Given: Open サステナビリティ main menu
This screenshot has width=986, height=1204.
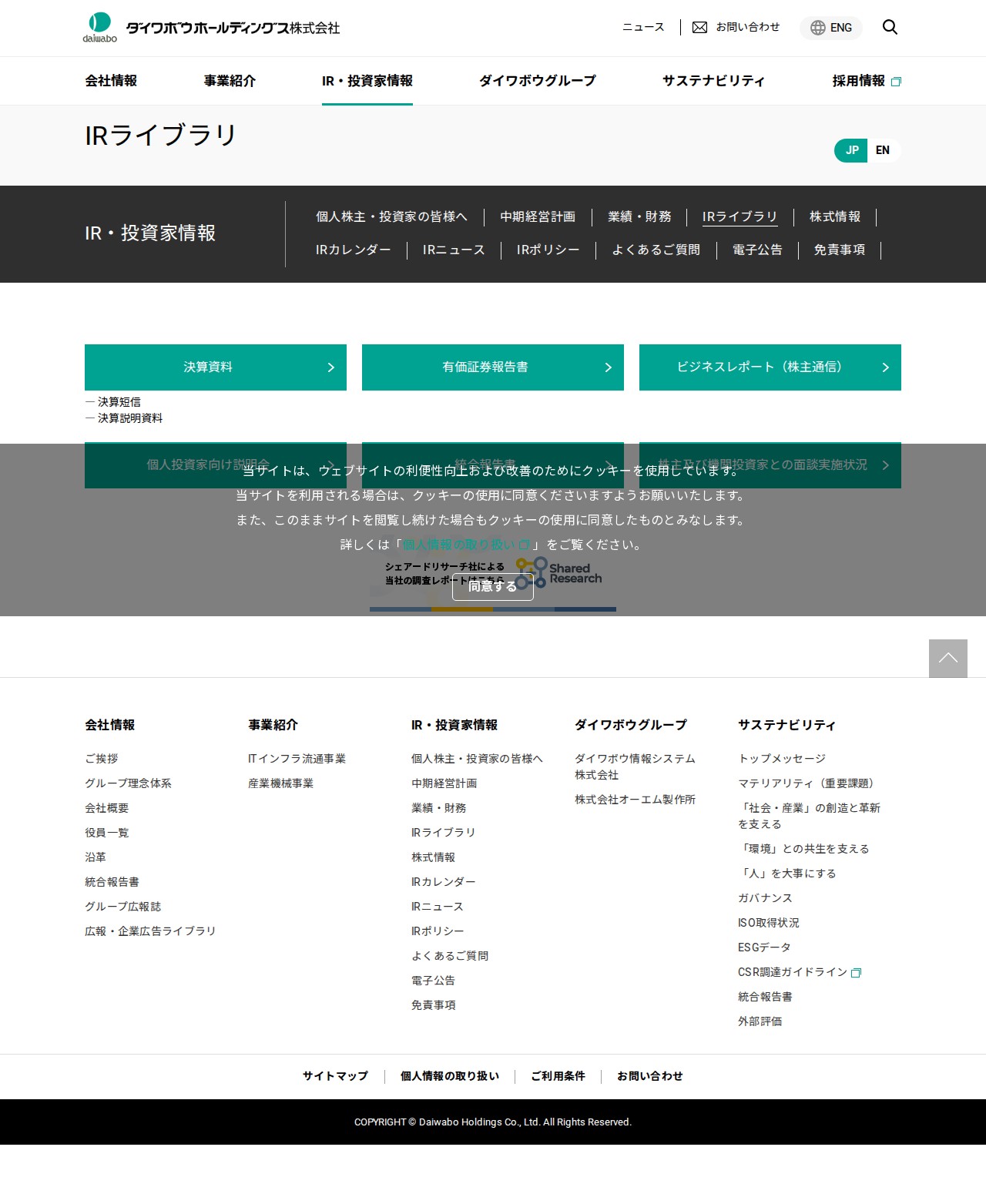Looking at the screenshot, I should 714,81.
